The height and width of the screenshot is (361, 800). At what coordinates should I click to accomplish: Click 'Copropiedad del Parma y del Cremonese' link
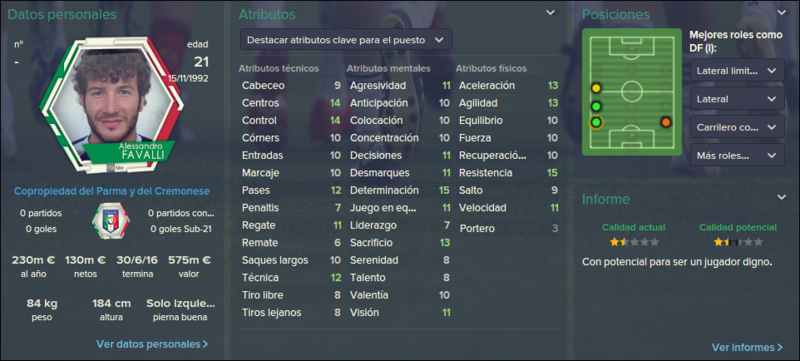click(x=112, y=191)
